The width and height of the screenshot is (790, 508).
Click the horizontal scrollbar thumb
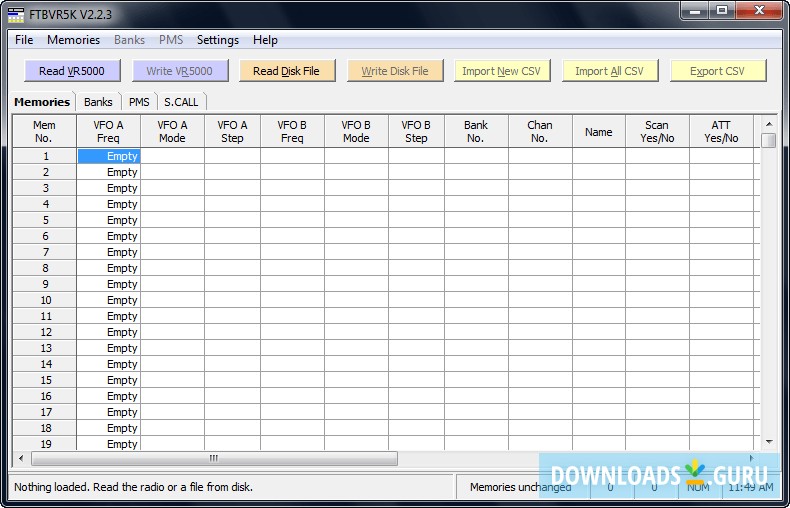coord(214,459)
